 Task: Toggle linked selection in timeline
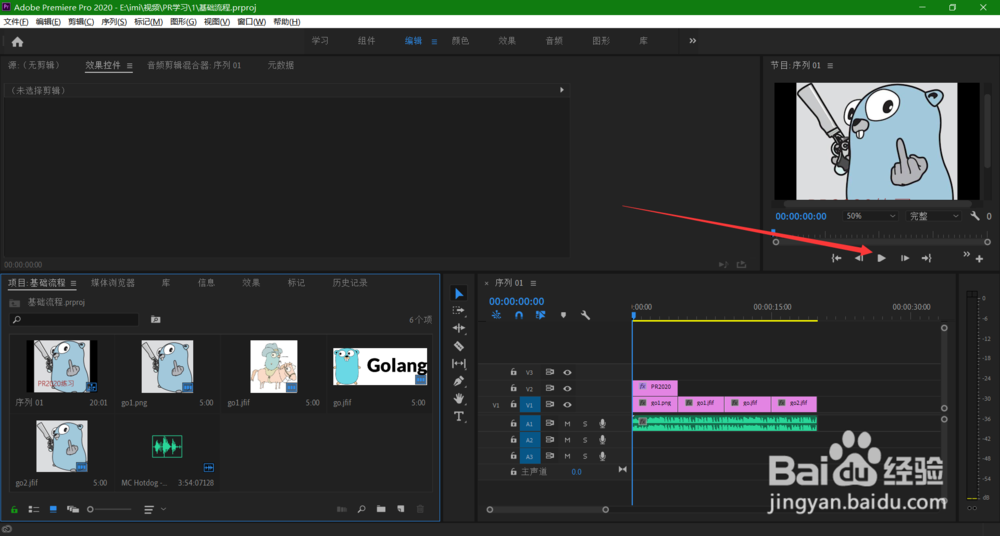click(540, 315)
